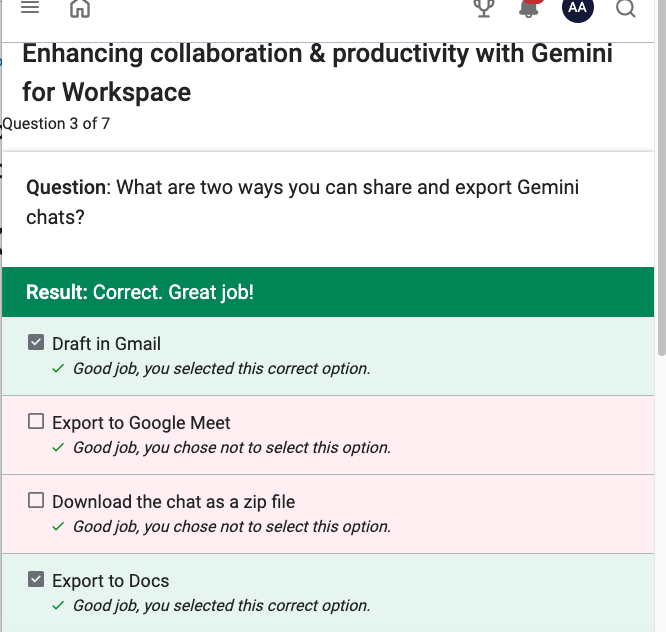Tick the Export to Google Meet checkbox
The width and height of the screenshot is (666, 632).
point(36,421)
